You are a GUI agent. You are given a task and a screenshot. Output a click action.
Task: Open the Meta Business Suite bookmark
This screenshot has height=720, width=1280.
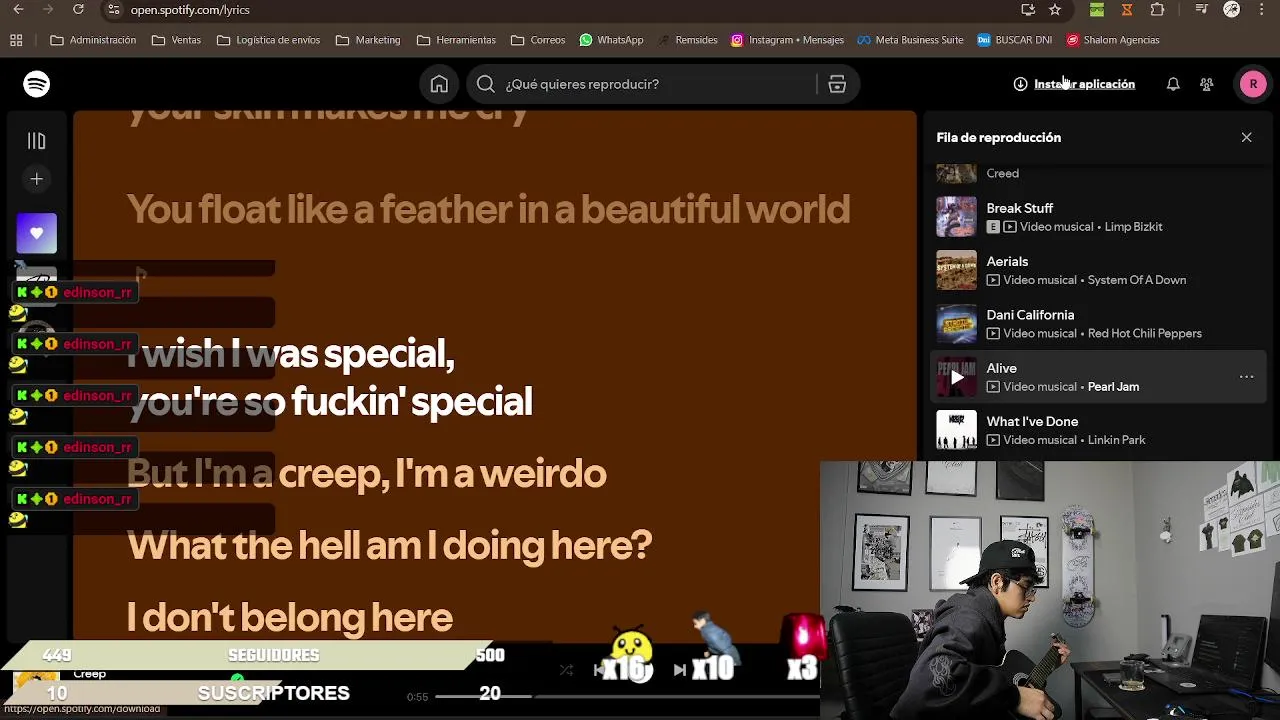(x=910, y=40)
